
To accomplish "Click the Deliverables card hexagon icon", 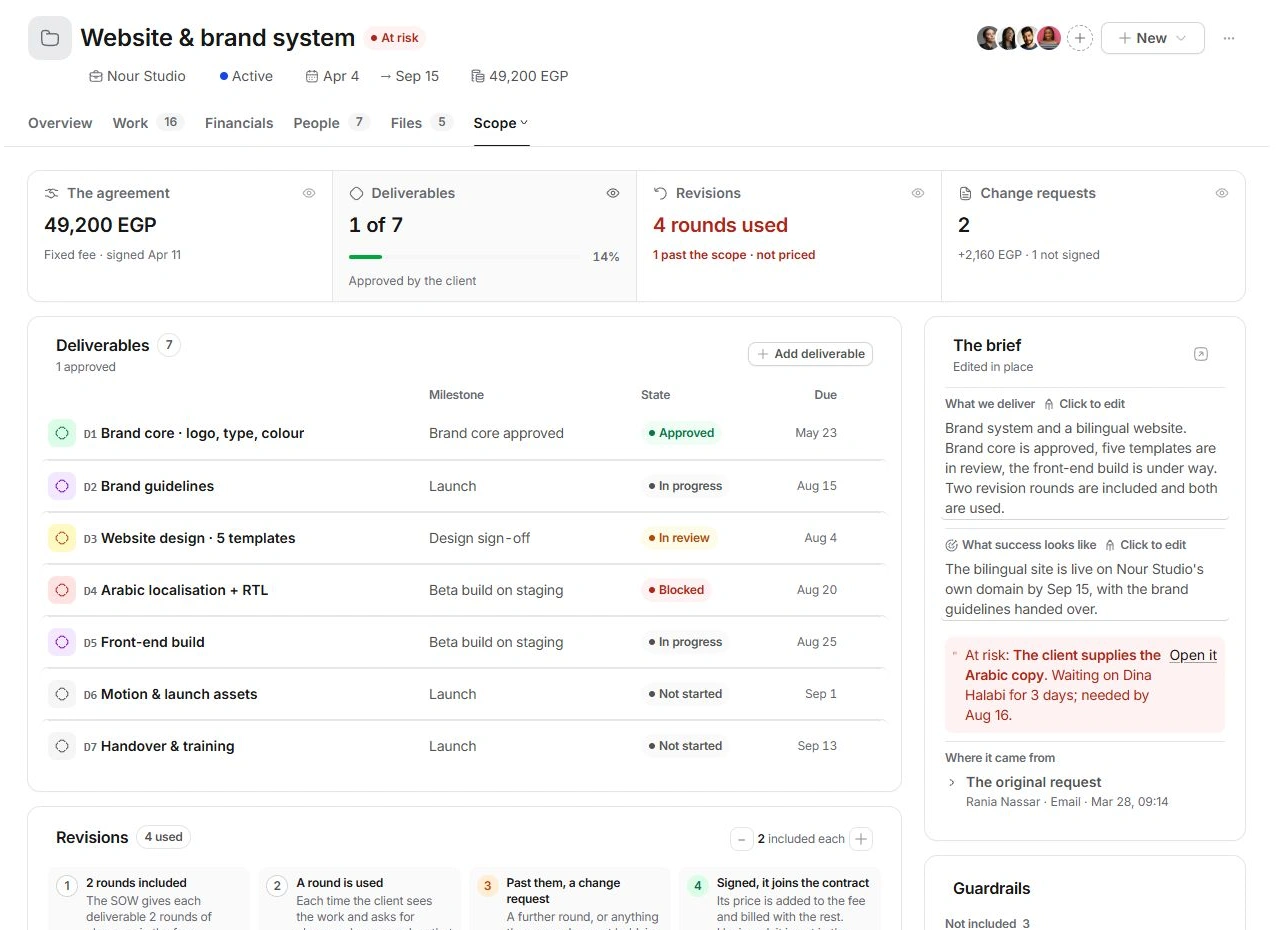I will pos(356,193).
